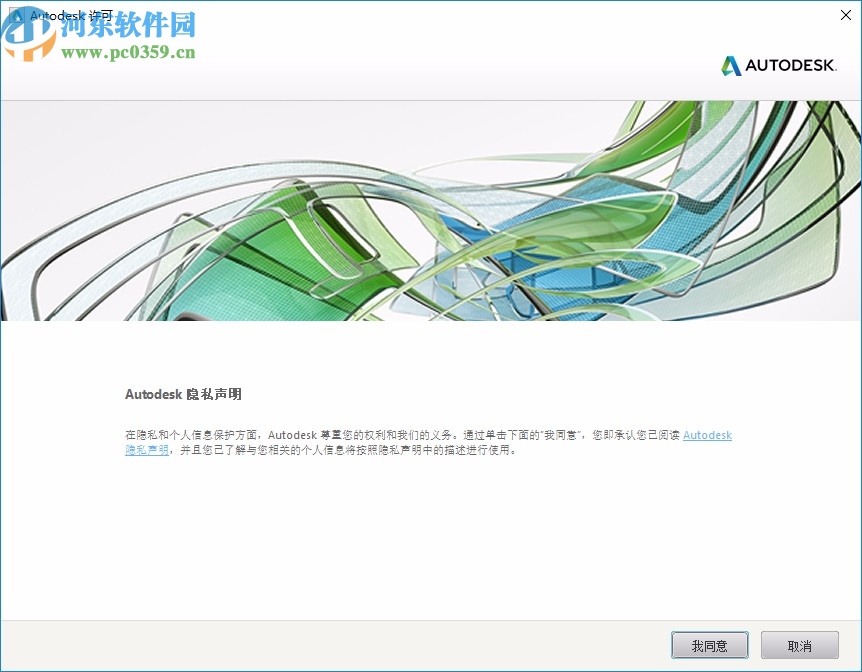Image resolution: width=862 pixels, height=672 pixels.
Task: Accept the privacy statement via 我同意
Action: (x=709, y=645)
